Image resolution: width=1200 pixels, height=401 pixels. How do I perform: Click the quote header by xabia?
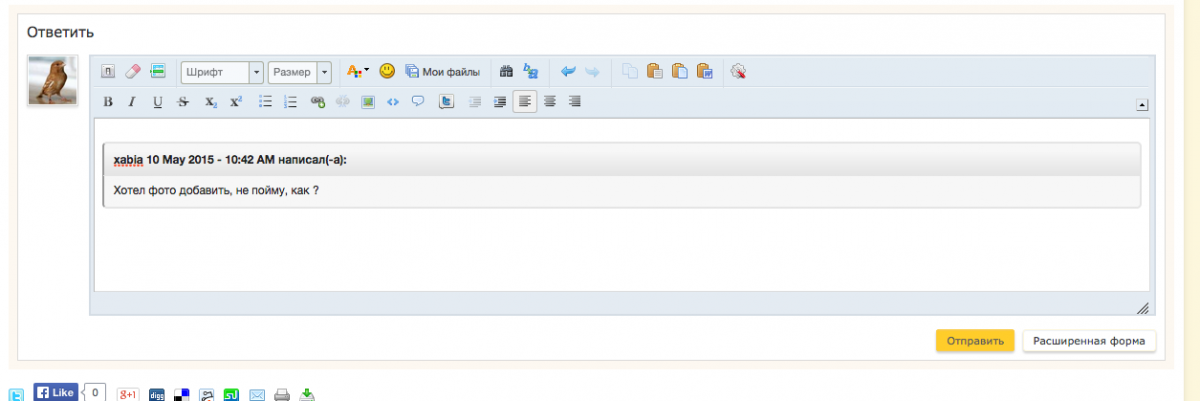tap(622, 160)
